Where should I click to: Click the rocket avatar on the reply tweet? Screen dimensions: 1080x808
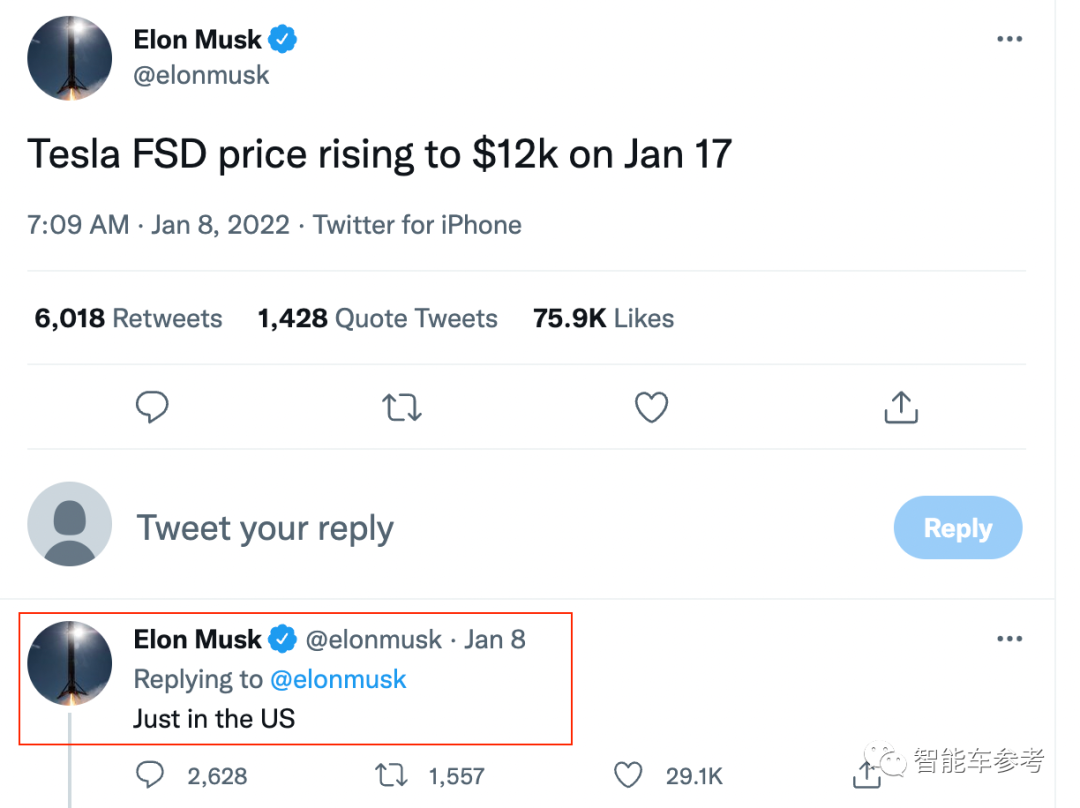tap(70, 663)
